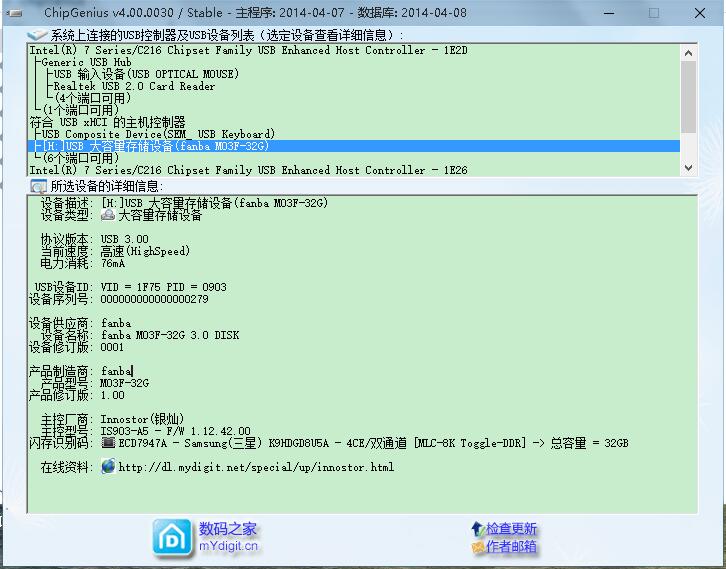This screenshot has height=569, width=726.
Task: Close the ChipGenius window
Action: coord(700,13)
